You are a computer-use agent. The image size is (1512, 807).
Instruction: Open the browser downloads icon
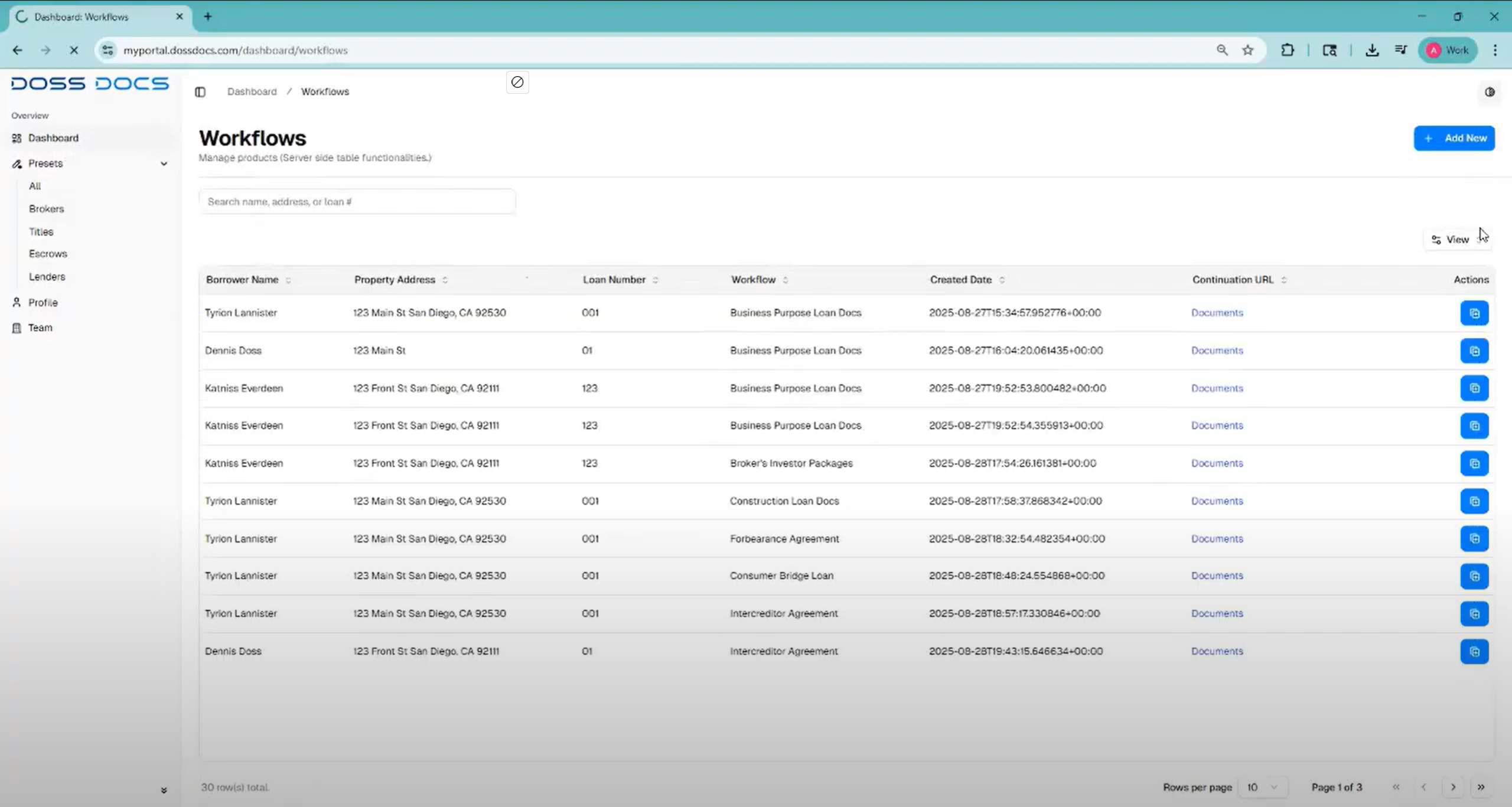click(x=1372, y=50)
